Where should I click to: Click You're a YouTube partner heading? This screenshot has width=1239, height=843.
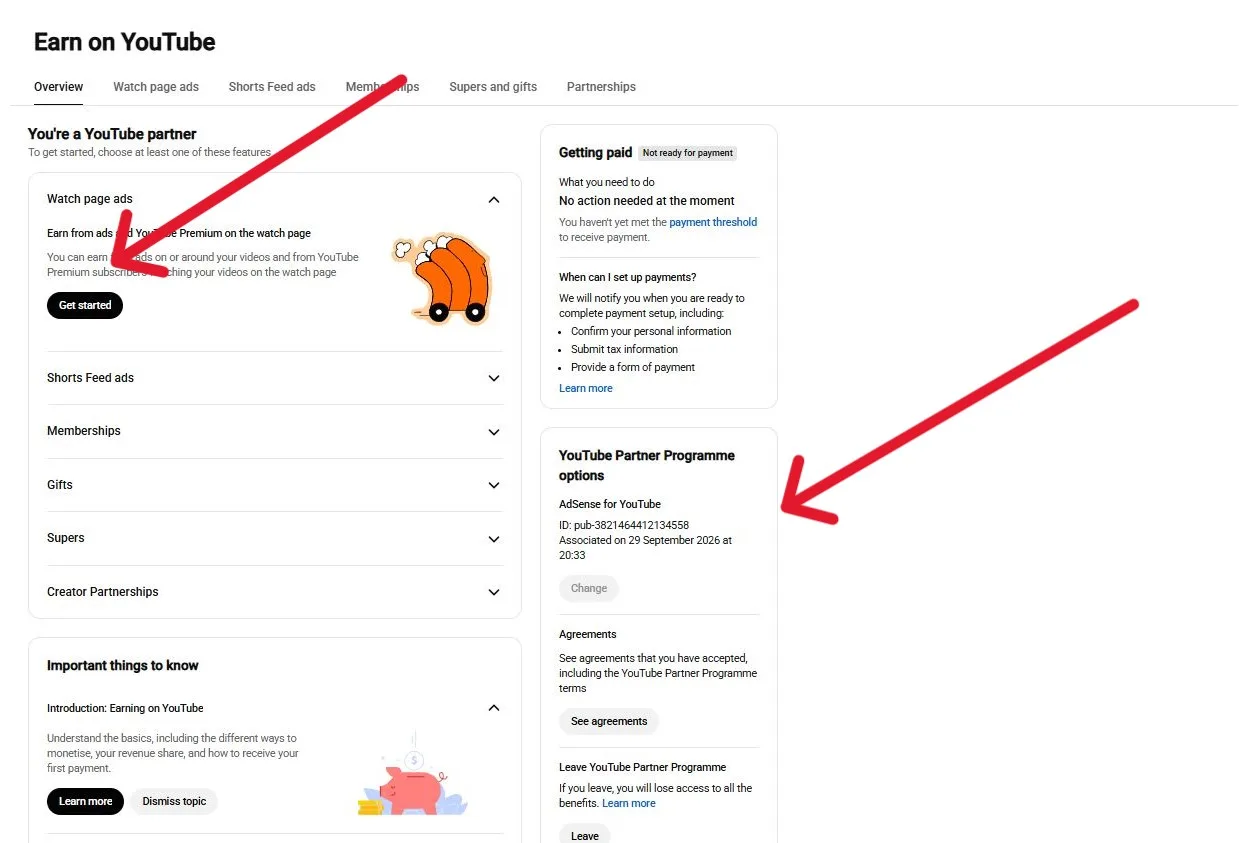[112, 134]
